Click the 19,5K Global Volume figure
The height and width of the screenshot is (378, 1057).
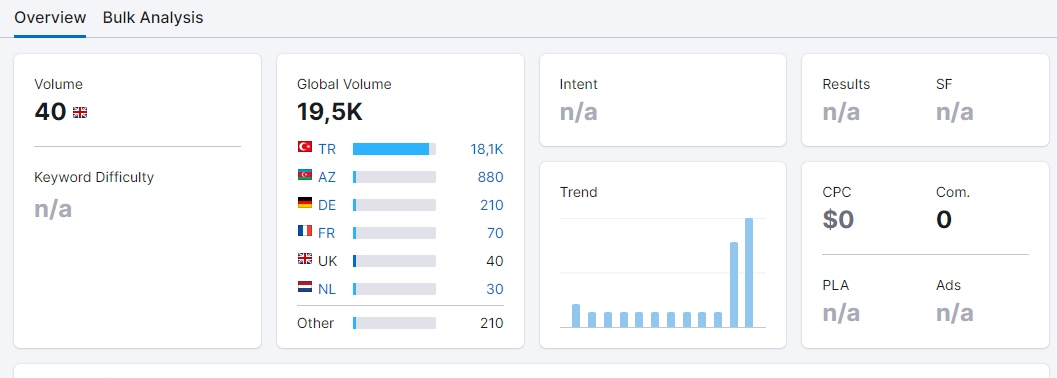330,112
